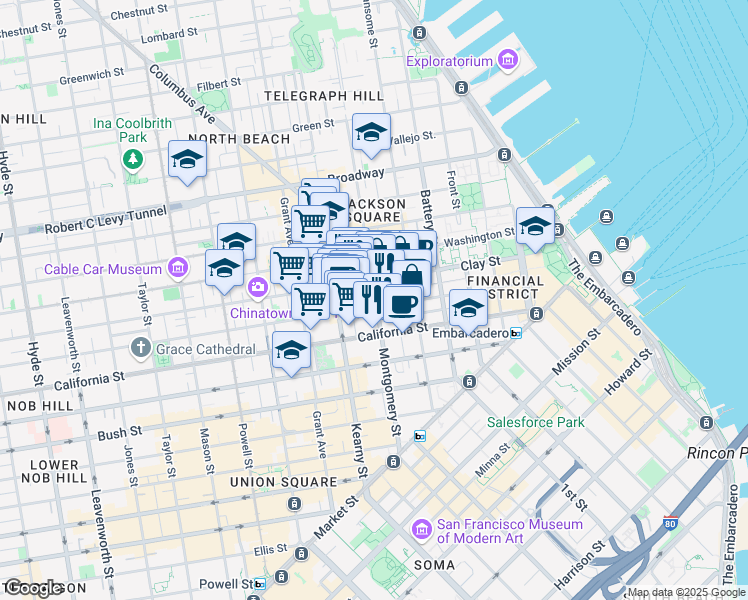Select the Howard St street label
Image resolution: width=748 pixels, height=600 pixels.
click(x=628, y=372)
